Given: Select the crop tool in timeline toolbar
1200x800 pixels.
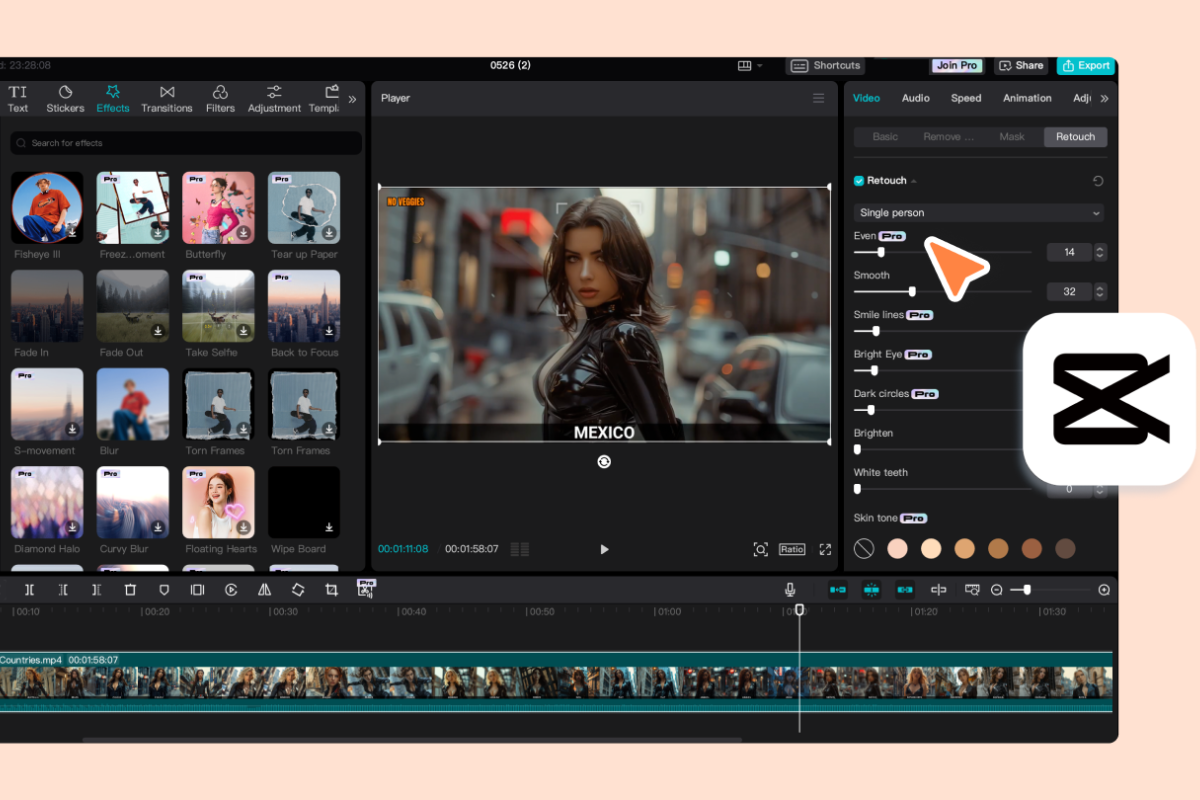Looking at the screenshot, I should (331, 590).
